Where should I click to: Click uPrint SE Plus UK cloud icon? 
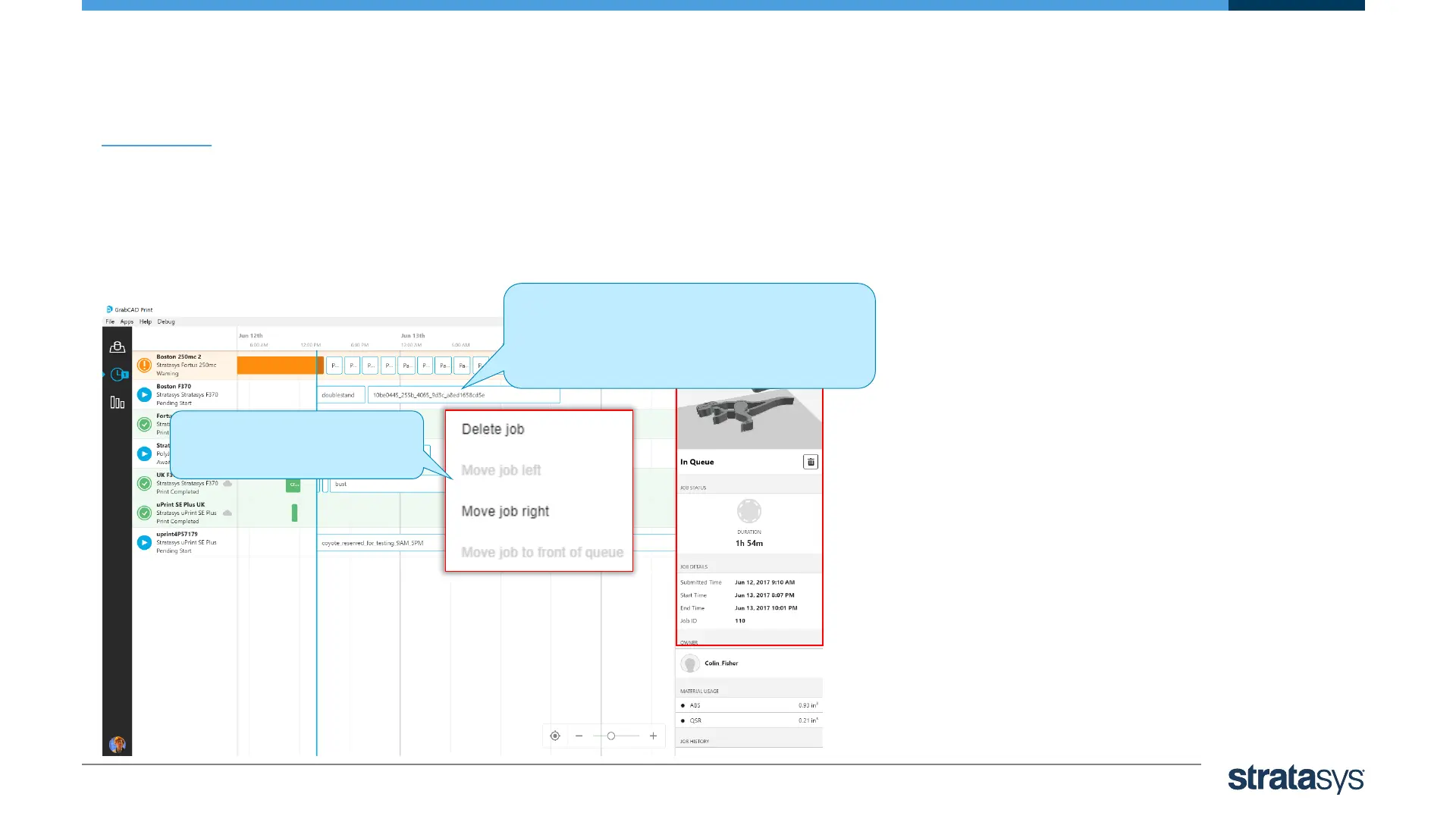click(x=227, y=513)
